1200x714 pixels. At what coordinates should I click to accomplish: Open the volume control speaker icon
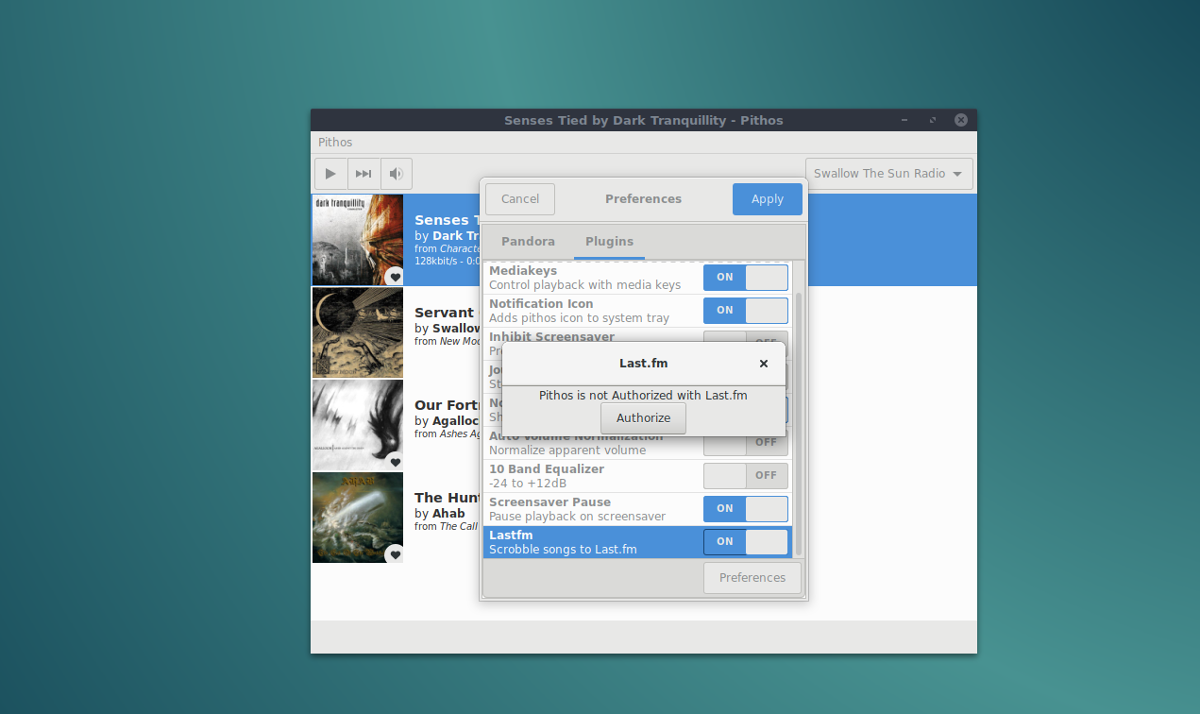pyautogui.click(x=396, y=174)
